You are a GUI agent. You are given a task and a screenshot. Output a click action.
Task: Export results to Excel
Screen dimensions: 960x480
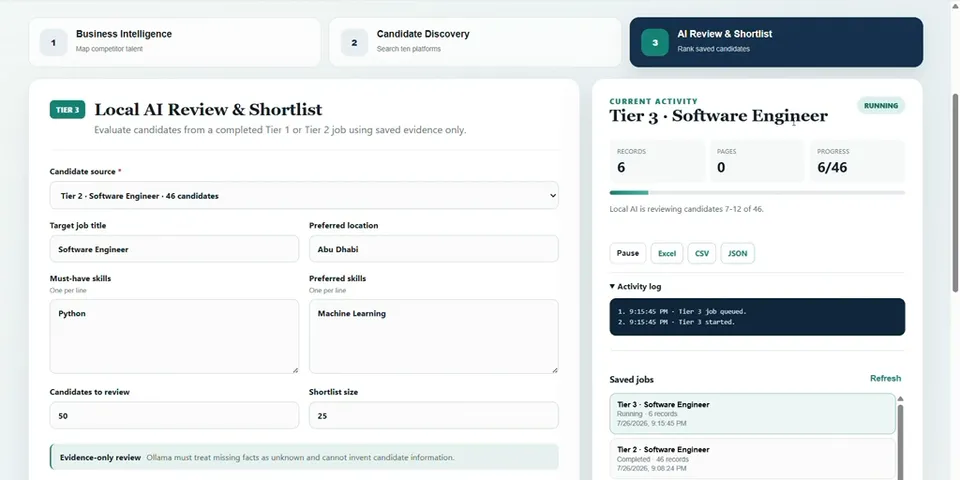coord(667,253)
